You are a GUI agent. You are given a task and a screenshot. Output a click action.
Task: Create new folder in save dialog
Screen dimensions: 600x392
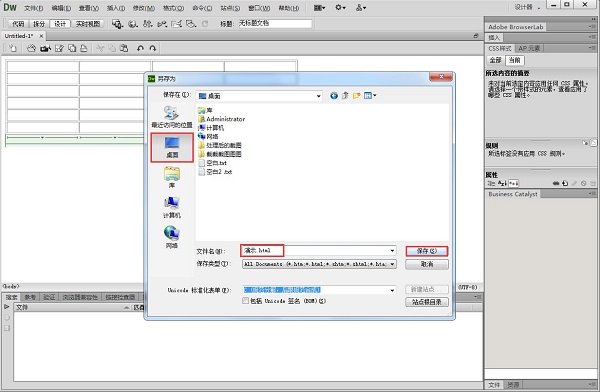[356, 96]
